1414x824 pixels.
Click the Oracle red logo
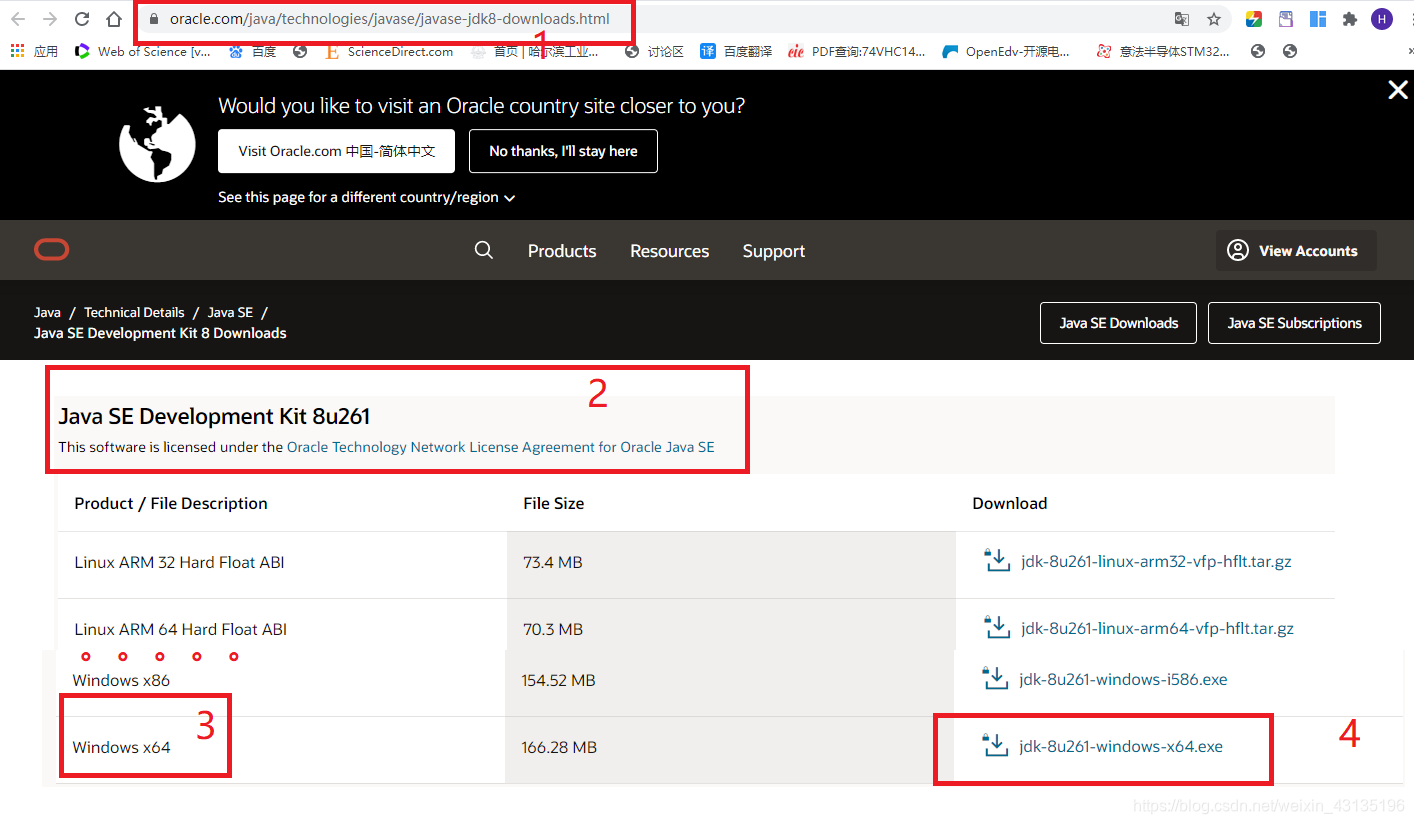[52, 250]
